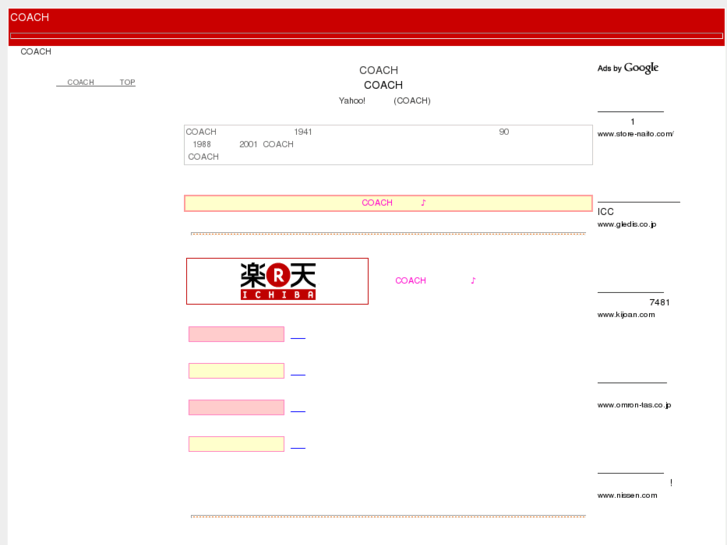
Task: Open the Ads by Google label
Action: pyautogui.click(x=628, y=68)
